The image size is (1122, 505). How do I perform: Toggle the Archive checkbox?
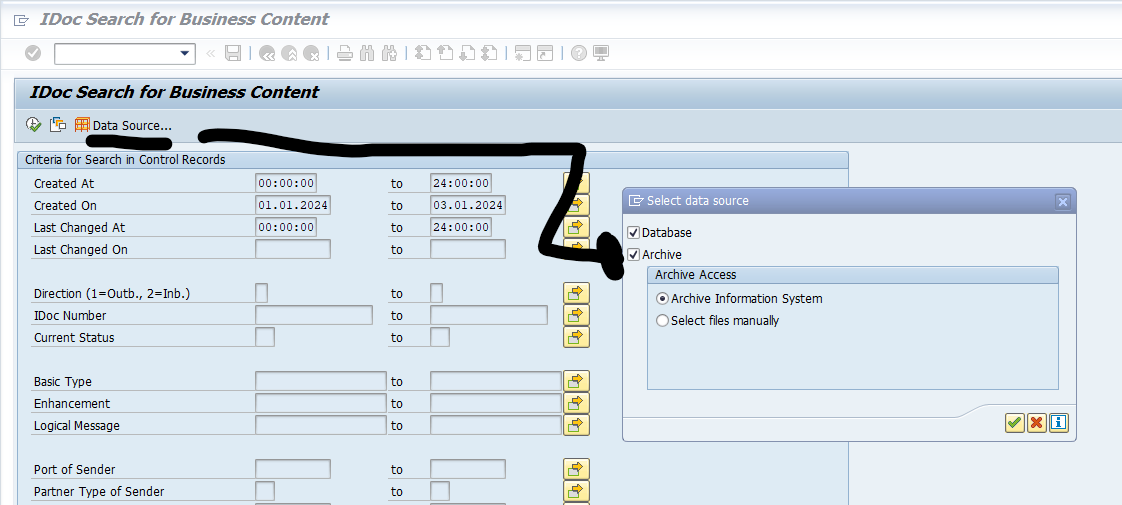[x=633, y=255]
